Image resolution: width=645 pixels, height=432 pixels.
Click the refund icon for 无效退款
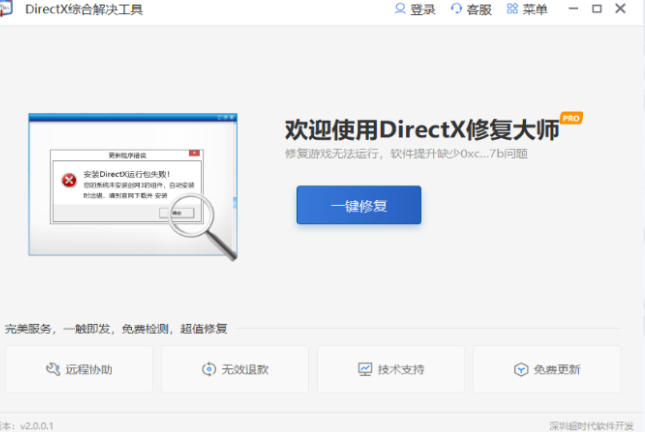click(x=209, y=370)
